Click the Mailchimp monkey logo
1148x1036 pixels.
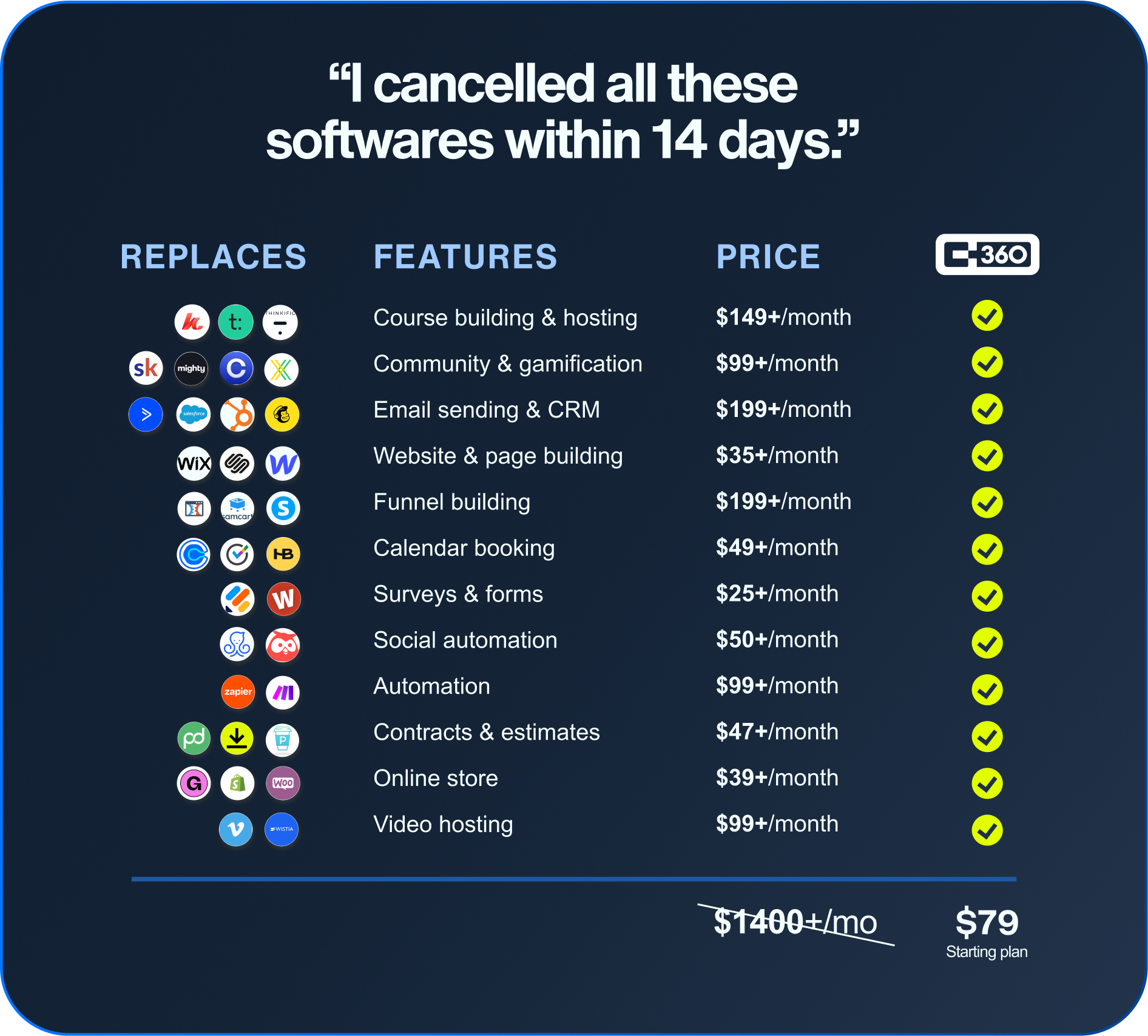tap(282, 415)
